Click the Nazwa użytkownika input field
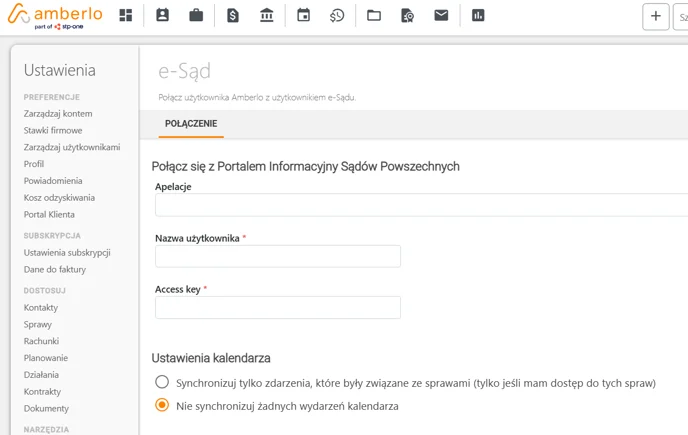Image resolution: width=688 pixels, height=435 pixels. pos(278,256)
